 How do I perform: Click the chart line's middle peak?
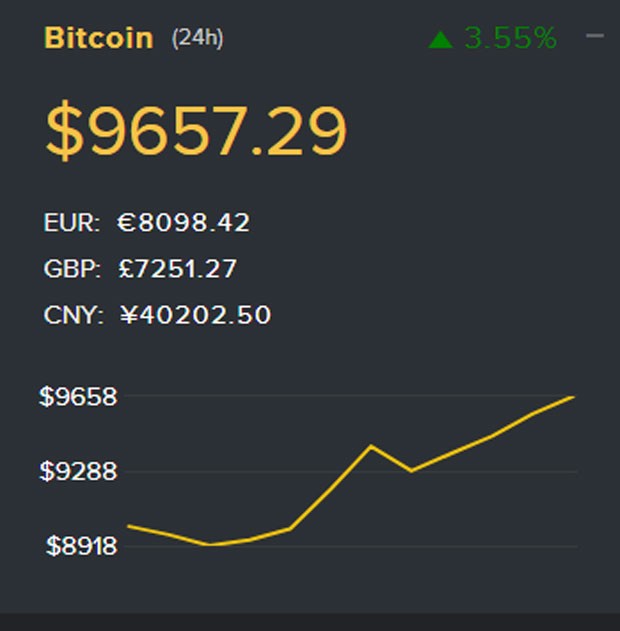point(371,446)
